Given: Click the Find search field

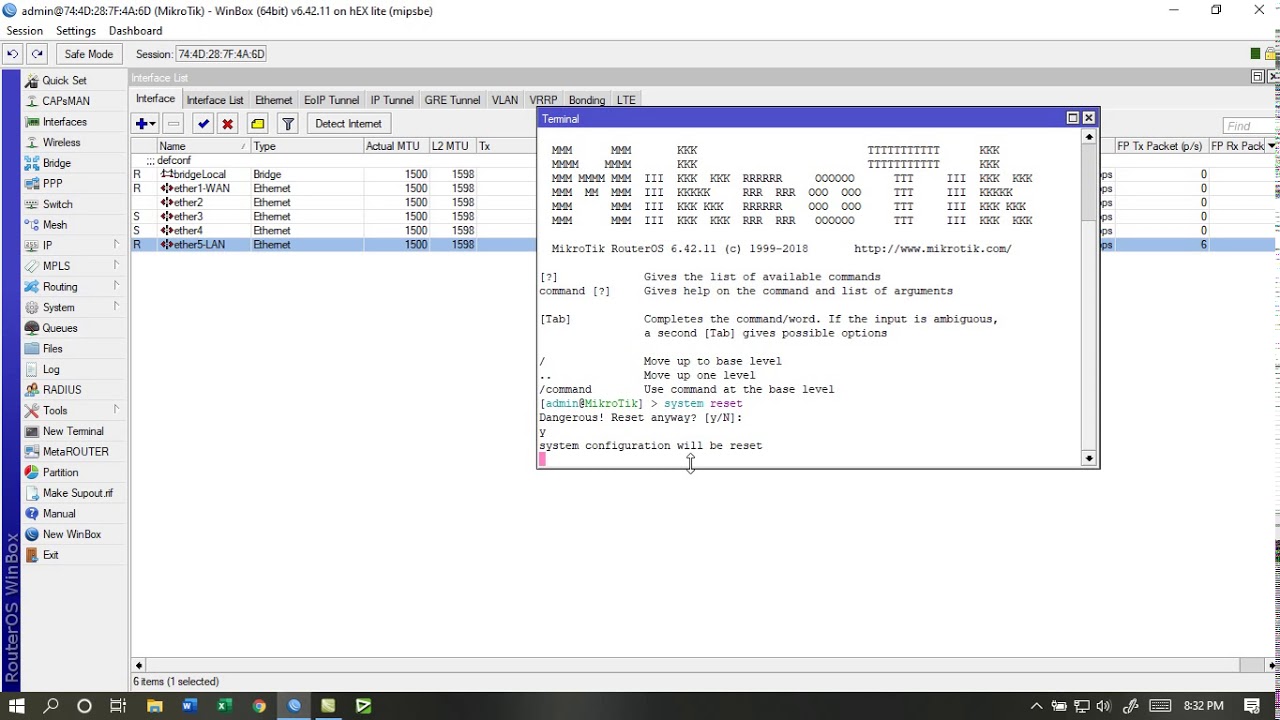Looking at the screenshot, I should point(1250,126).
